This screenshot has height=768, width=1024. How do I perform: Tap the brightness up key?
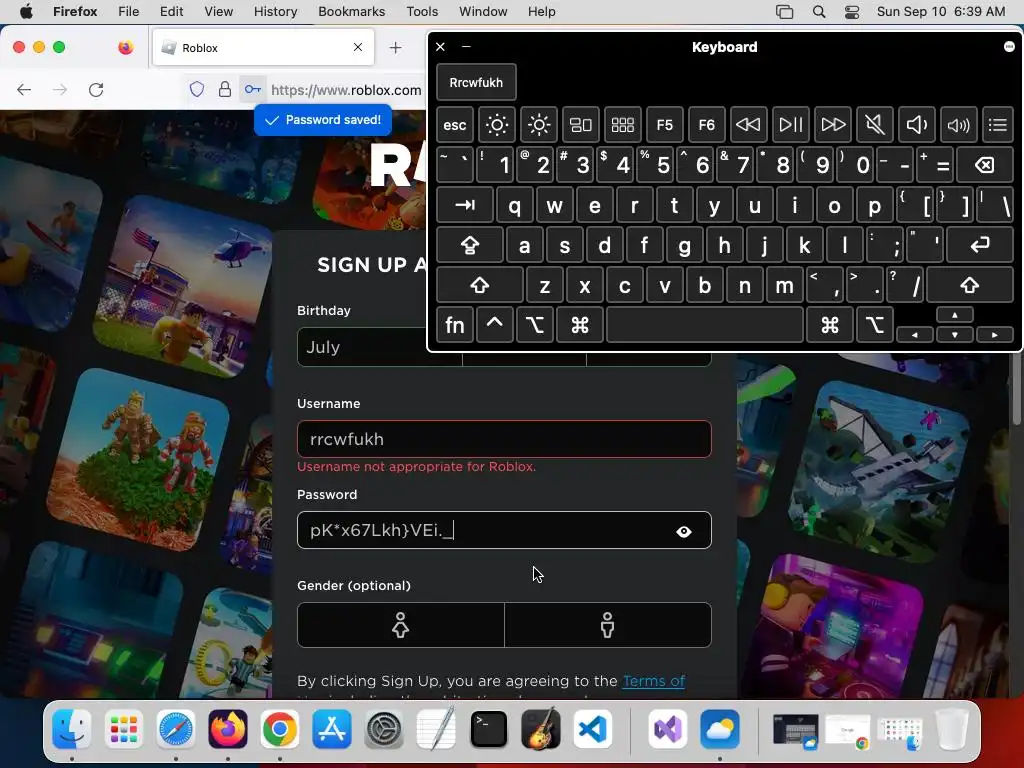click(x=539, y=125)
